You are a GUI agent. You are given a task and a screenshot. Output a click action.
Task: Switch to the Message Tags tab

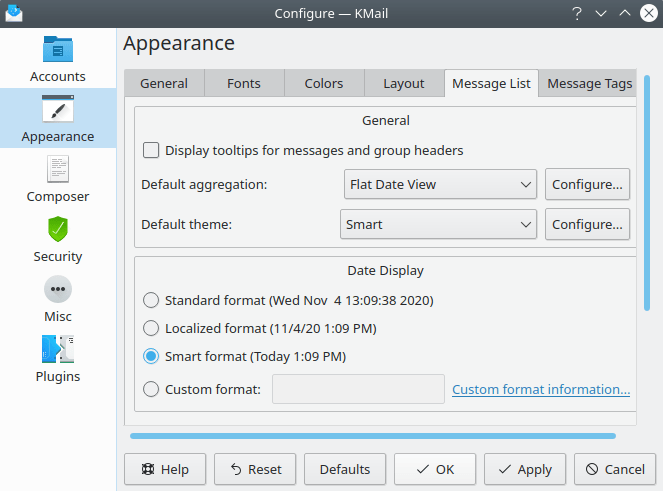click(x=589, y=83)
